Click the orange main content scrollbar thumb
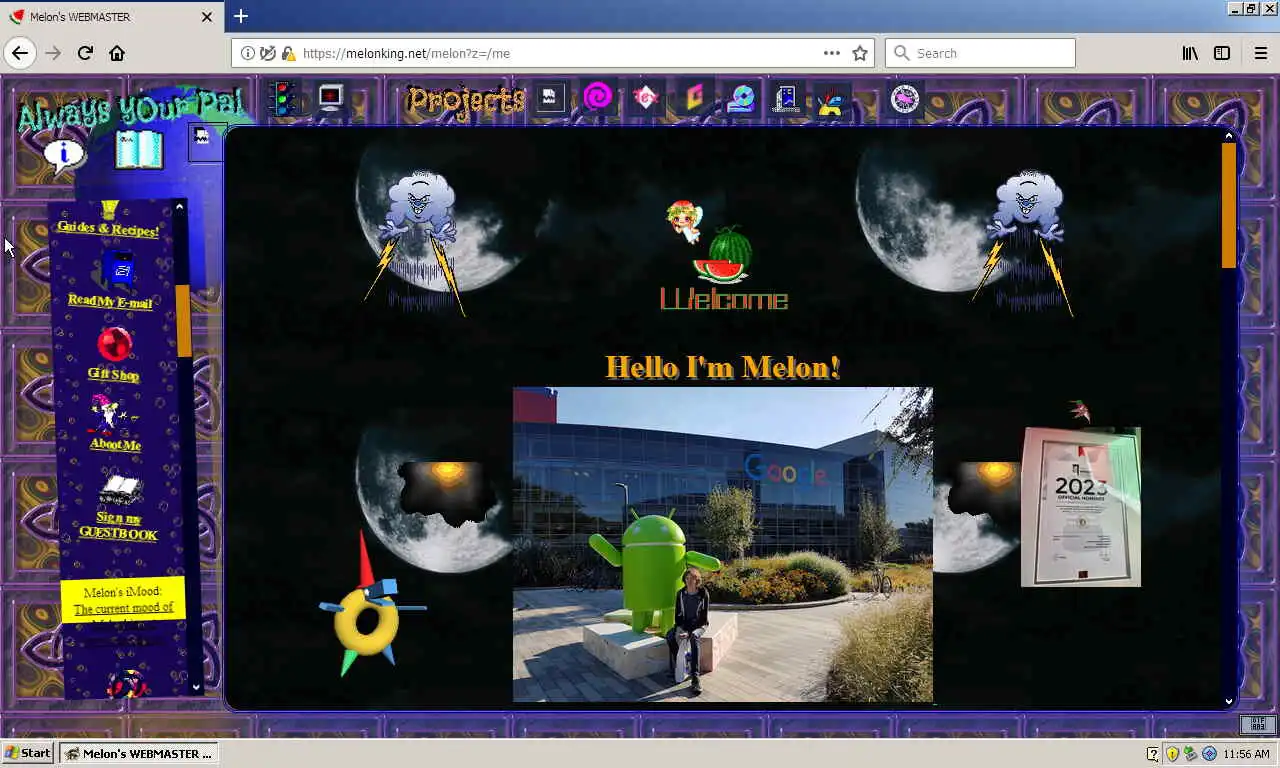 tap(1229, 205)
